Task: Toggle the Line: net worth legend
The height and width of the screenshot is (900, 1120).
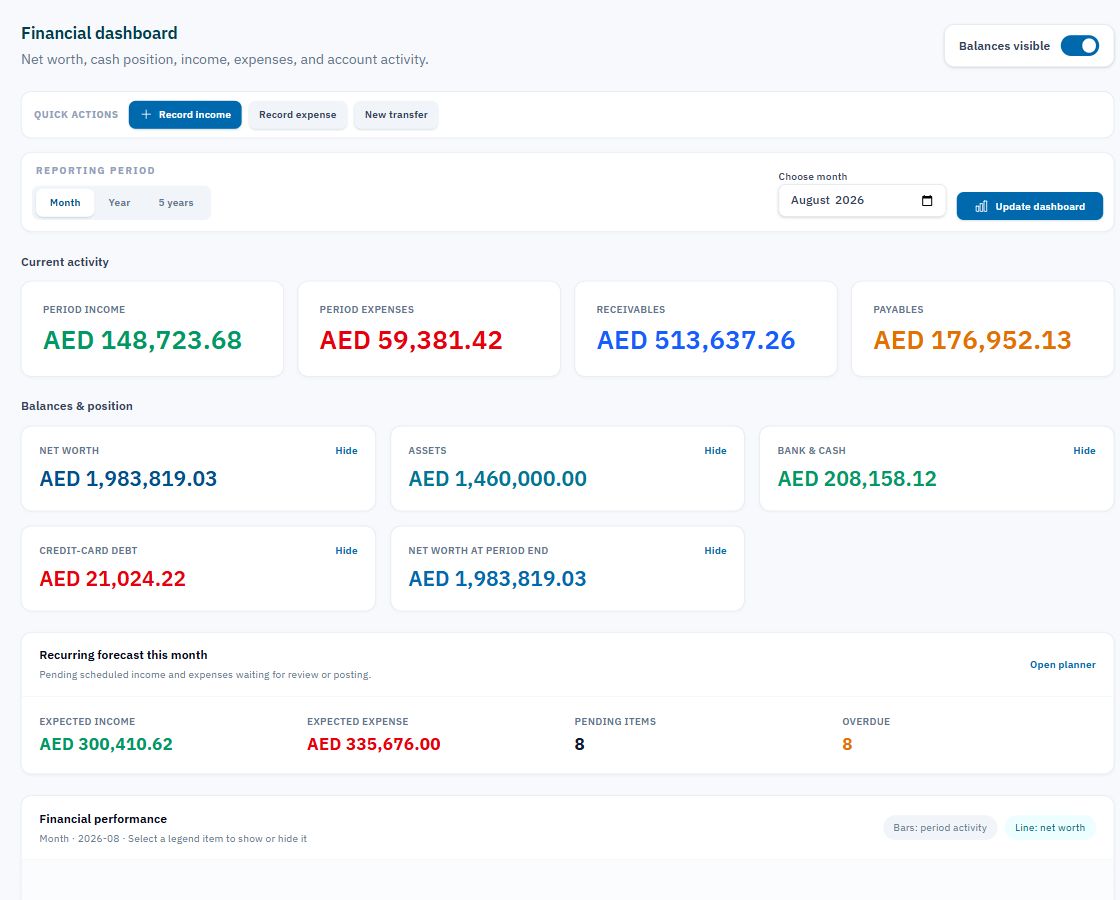Action: point(1049,828)
